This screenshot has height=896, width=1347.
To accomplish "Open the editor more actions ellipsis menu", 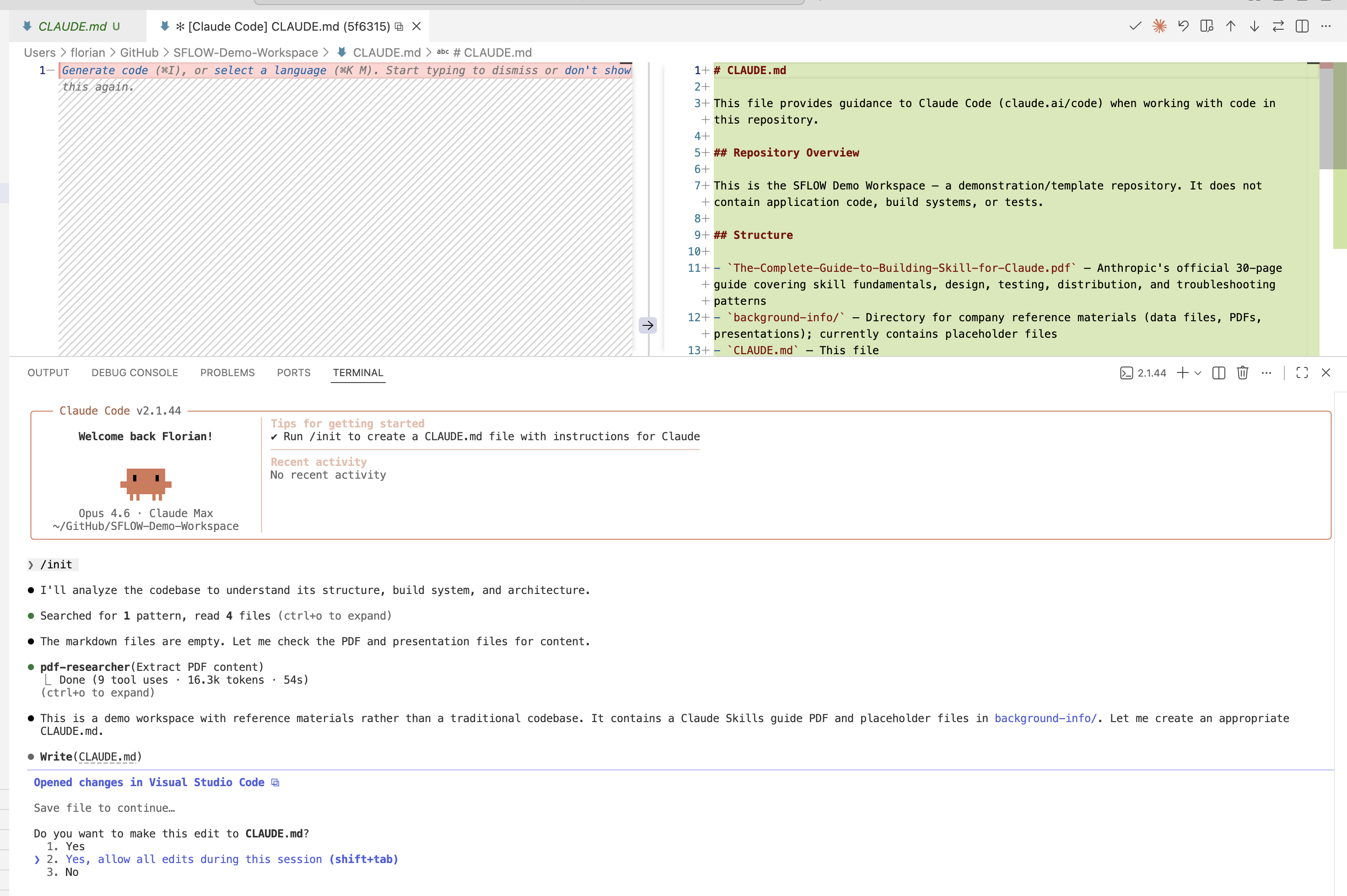I will [1326, 26].
